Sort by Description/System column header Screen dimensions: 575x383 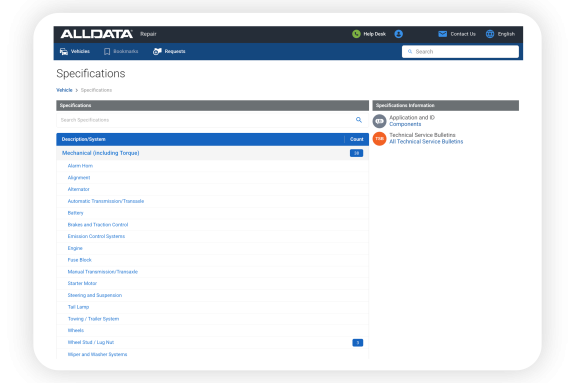coord(84,139)
